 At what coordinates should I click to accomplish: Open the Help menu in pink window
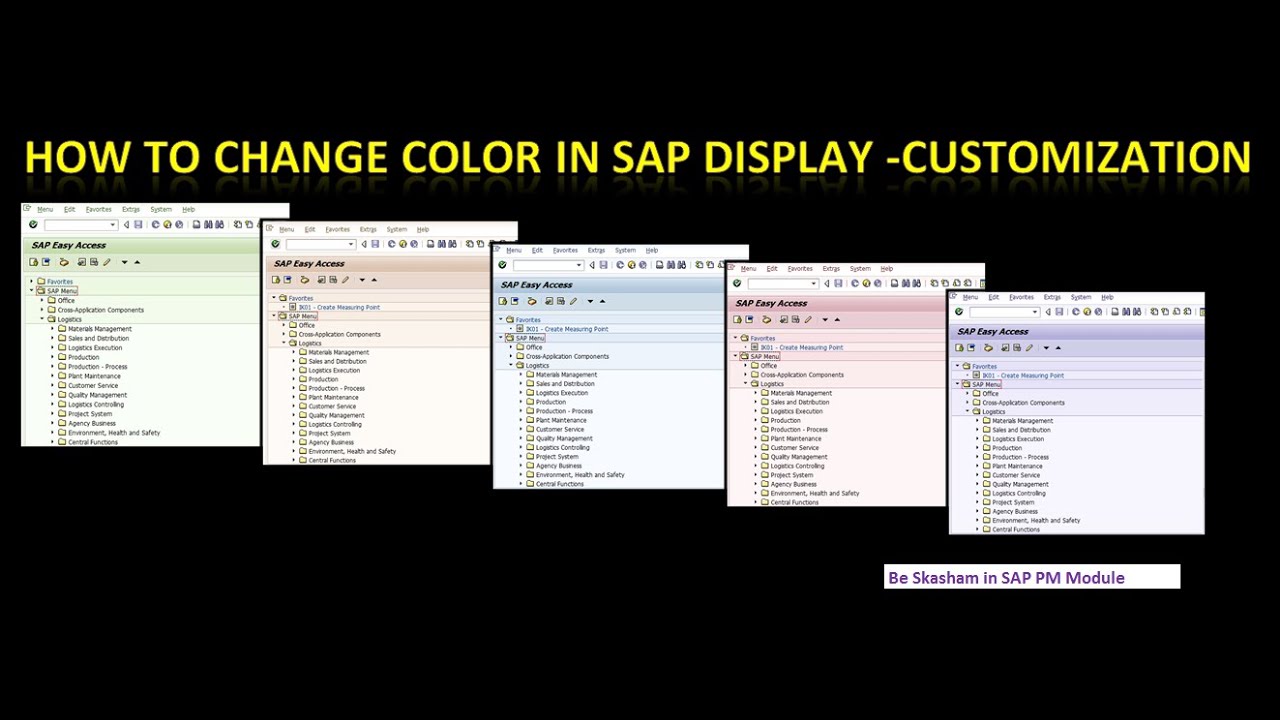(887, 269)
